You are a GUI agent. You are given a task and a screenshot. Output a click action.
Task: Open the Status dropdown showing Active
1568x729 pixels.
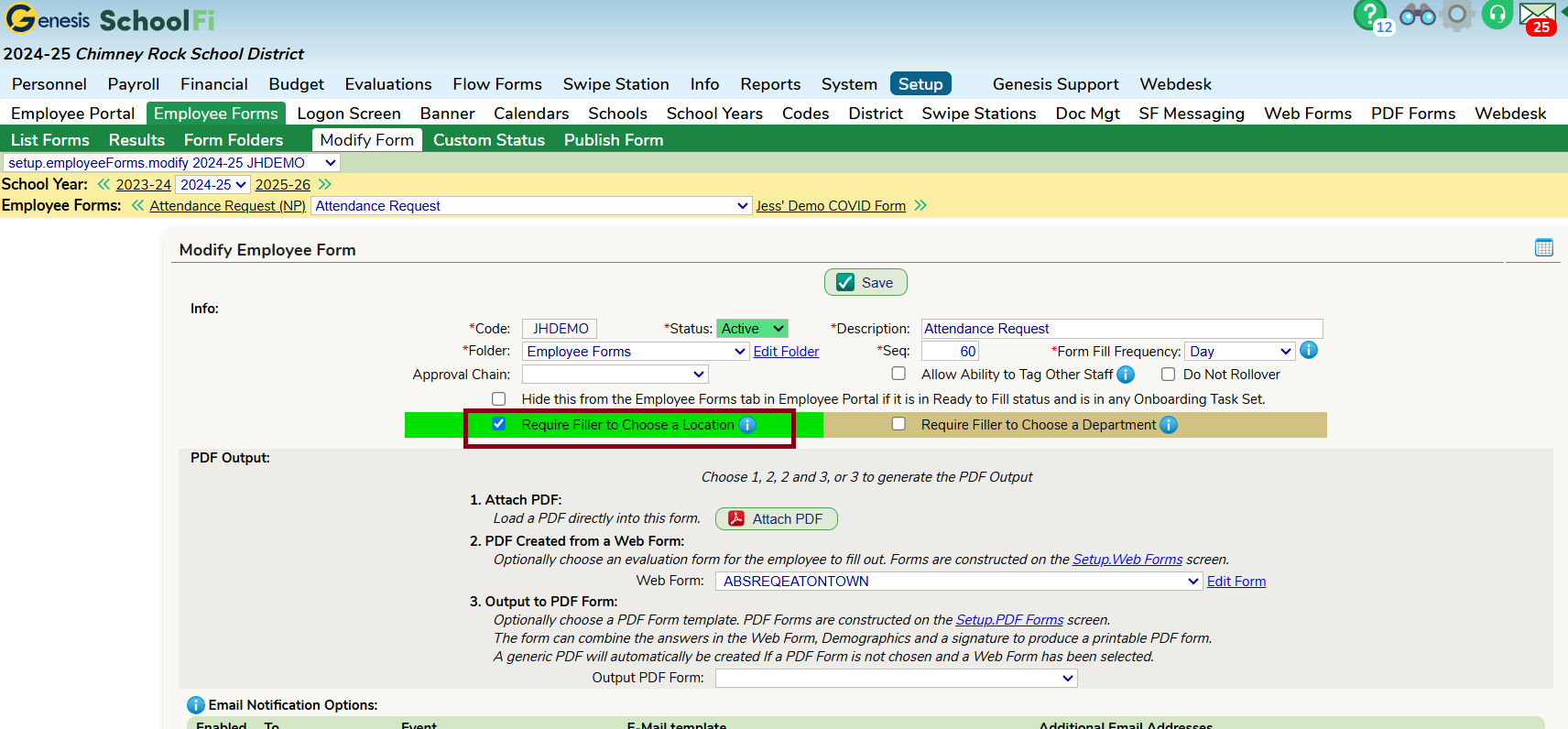coord(752,328)
